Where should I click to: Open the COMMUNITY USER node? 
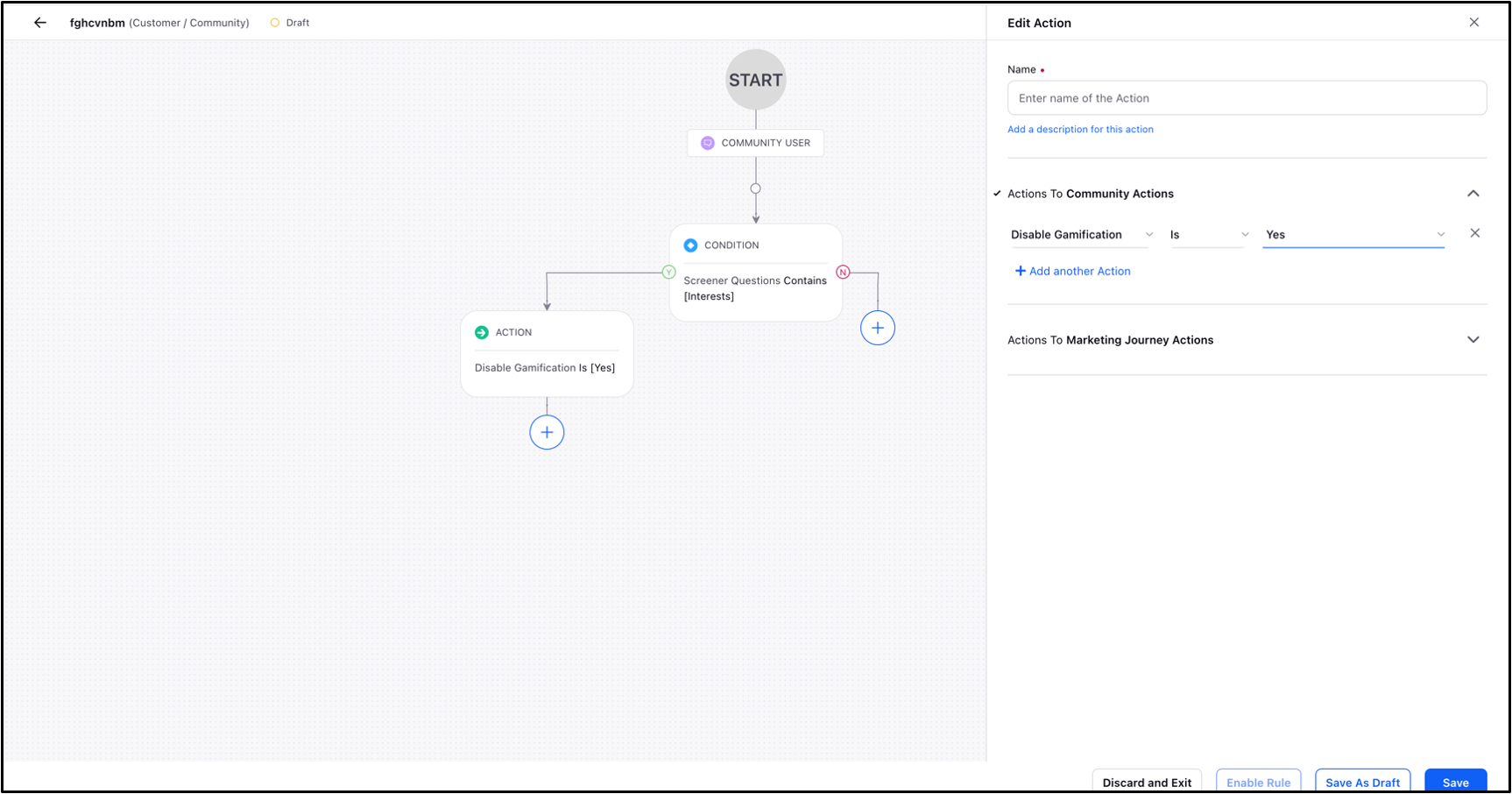[x=755, y=143]
